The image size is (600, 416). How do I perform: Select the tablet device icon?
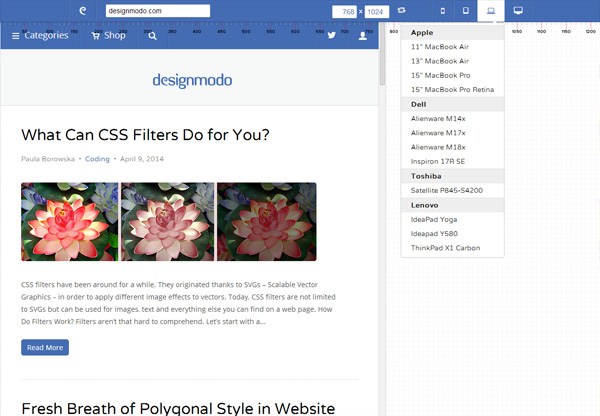click(466, 11)
